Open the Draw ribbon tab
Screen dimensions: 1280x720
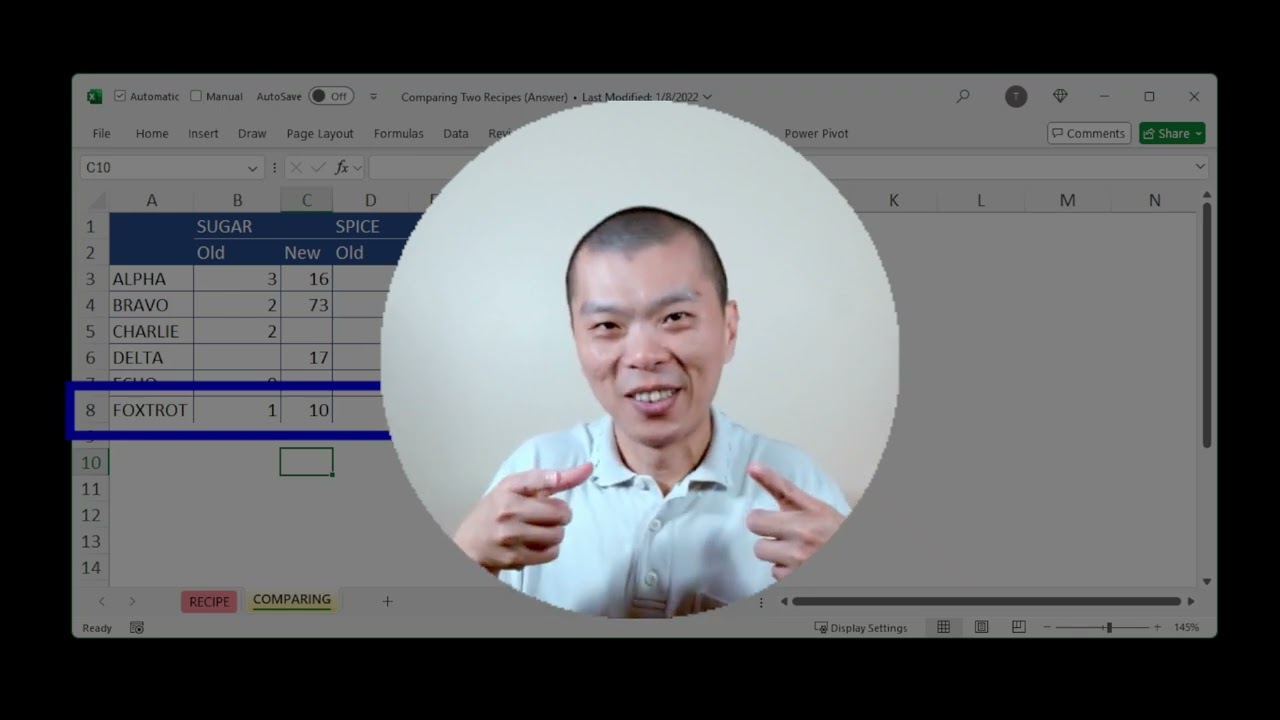[x=252, y=133]
